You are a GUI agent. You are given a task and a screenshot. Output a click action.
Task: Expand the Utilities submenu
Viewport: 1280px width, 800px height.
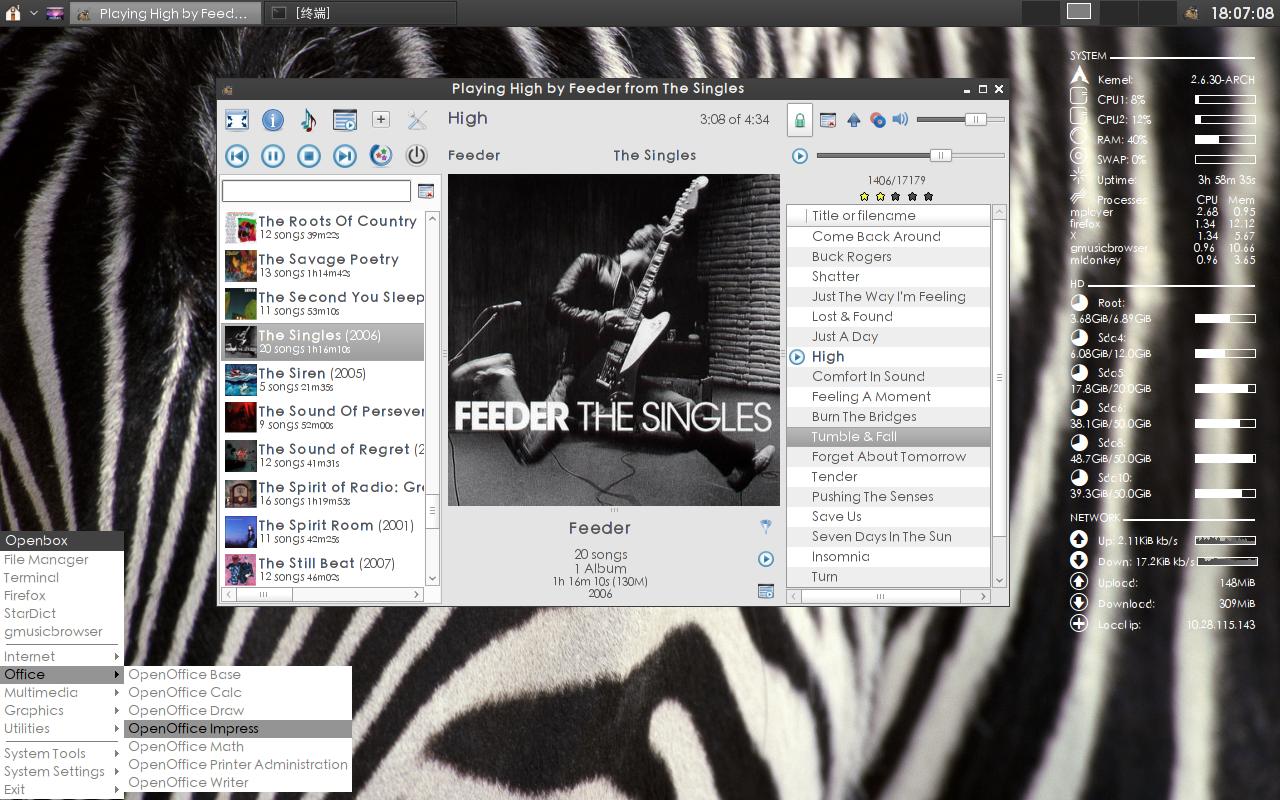(x=62, y=729)
